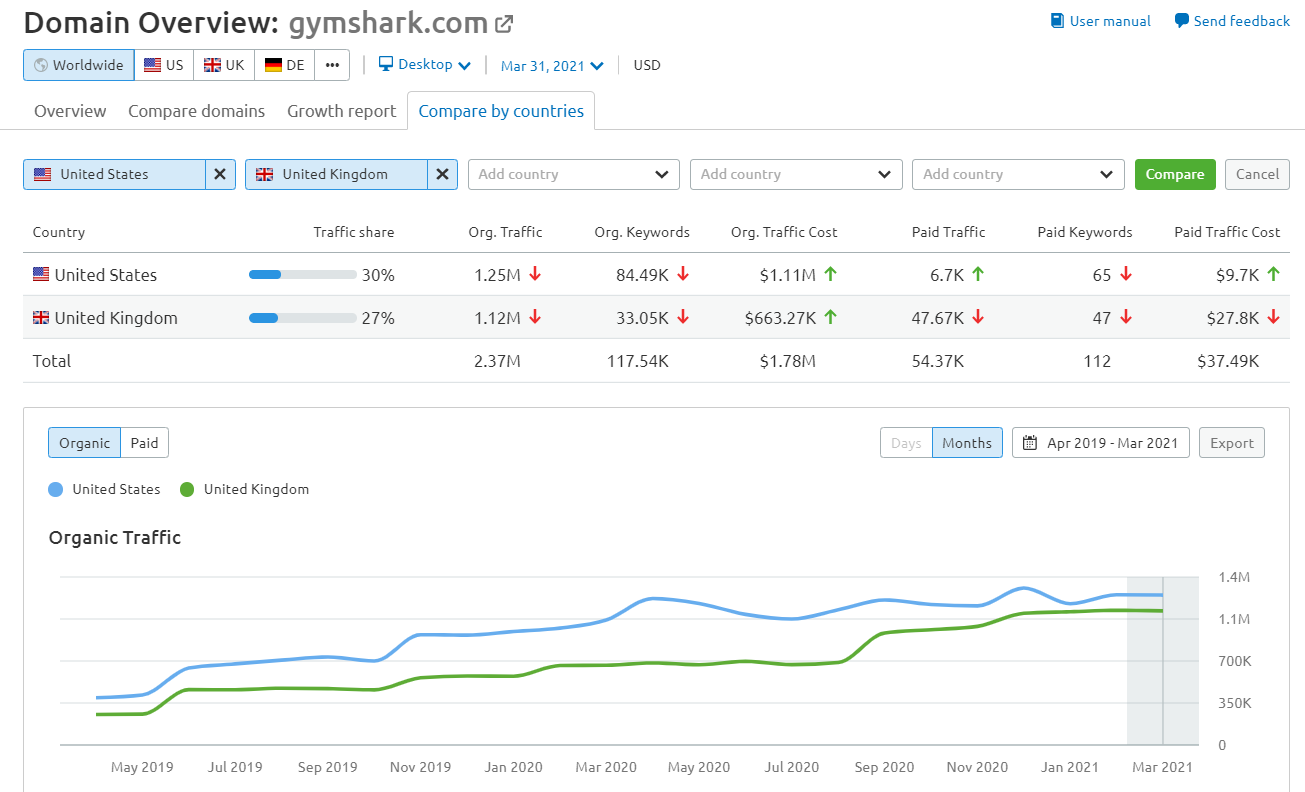Open more databases ellipsis button
Screen dimensions: 1305x792
332,65
